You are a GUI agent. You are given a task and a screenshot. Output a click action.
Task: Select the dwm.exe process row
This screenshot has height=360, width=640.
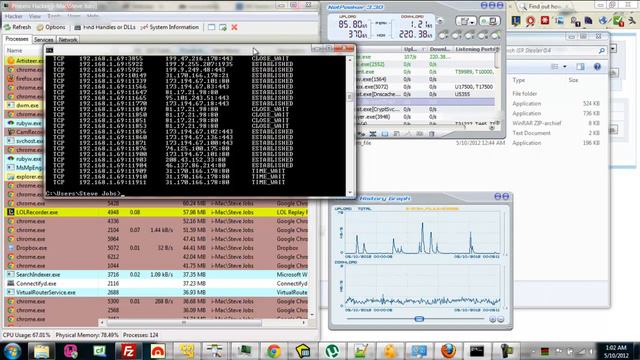click(24, 105)
